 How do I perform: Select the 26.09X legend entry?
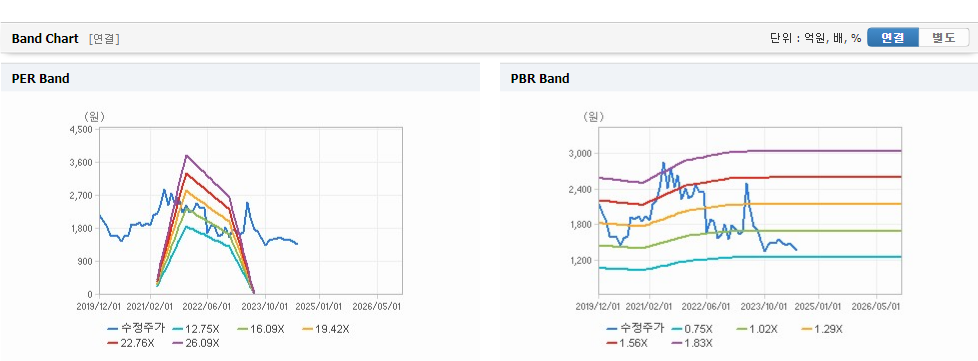(195, 343)
